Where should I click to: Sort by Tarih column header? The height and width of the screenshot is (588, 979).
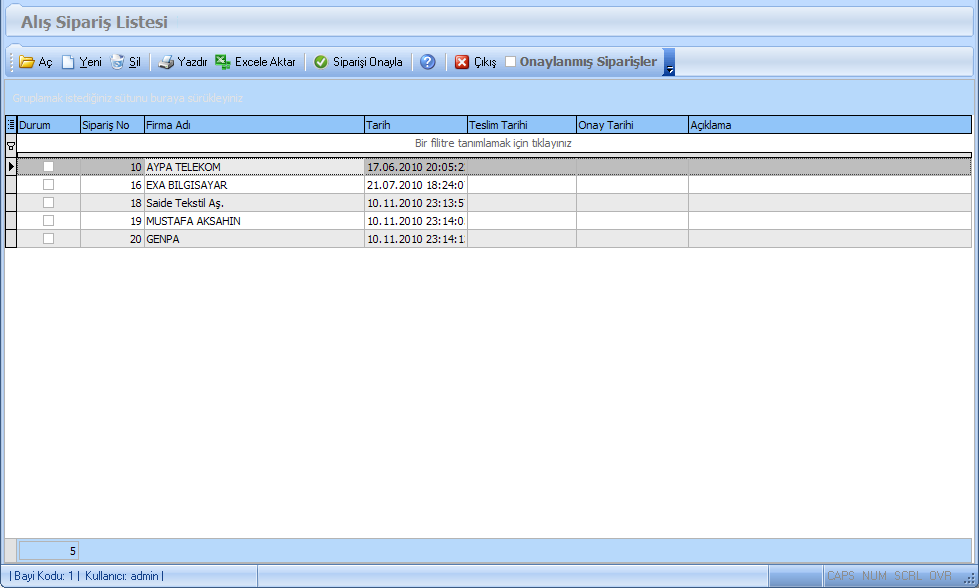(415, 125)
